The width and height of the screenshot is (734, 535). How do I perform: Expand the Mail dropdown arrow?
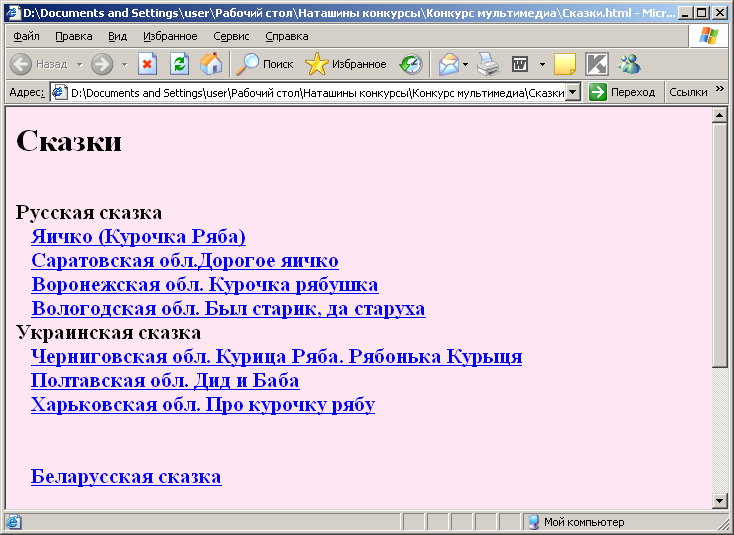[x=465, y=64]
